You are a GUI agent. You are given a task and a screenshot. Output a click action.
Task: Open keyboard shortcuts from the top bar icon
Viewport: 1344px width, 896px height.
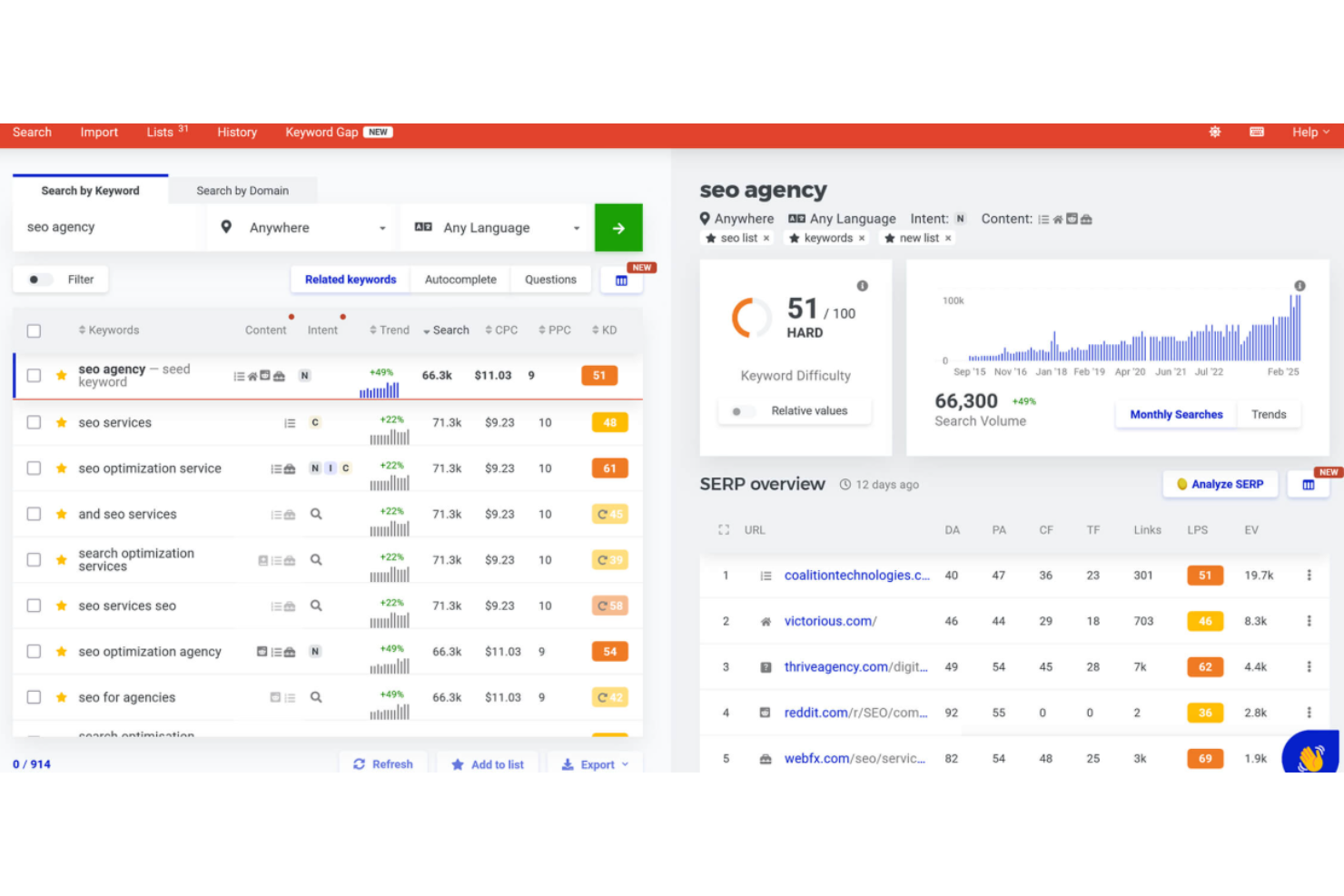1257,132
